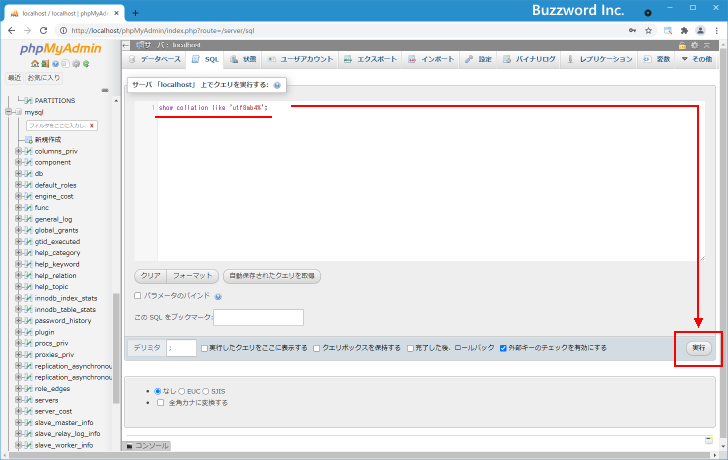
Task: Select the EUC encoding radio
Action: pyautogui.click(x=182, y=391)
